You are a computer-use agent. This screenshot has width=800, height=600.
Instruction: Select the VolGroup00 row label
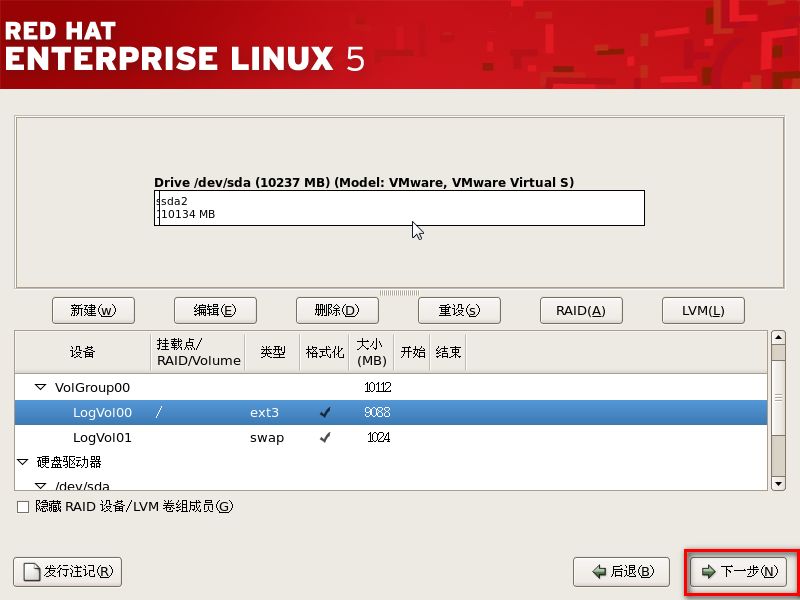coord(92,387)
